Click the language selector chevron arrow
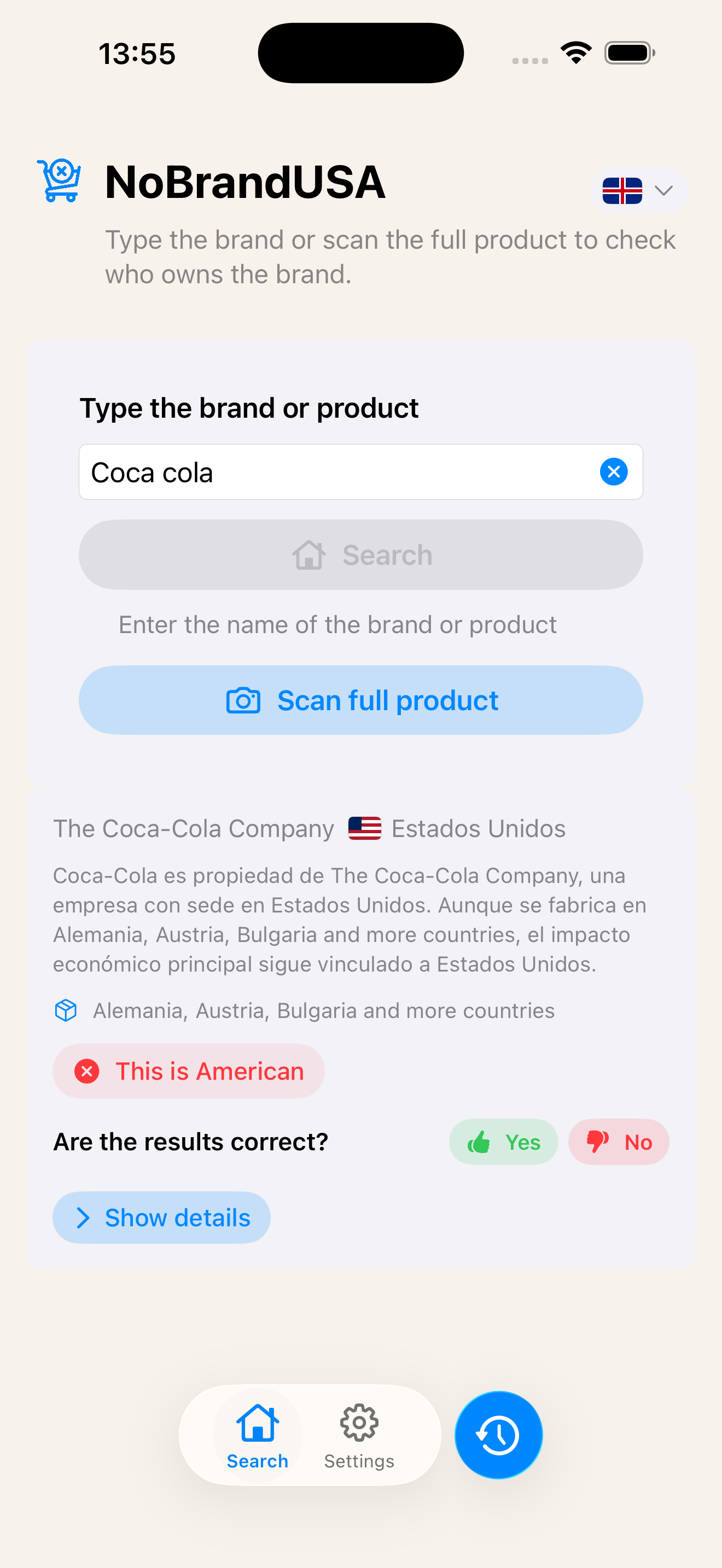The image size is (722, 1568). point(663,190)
